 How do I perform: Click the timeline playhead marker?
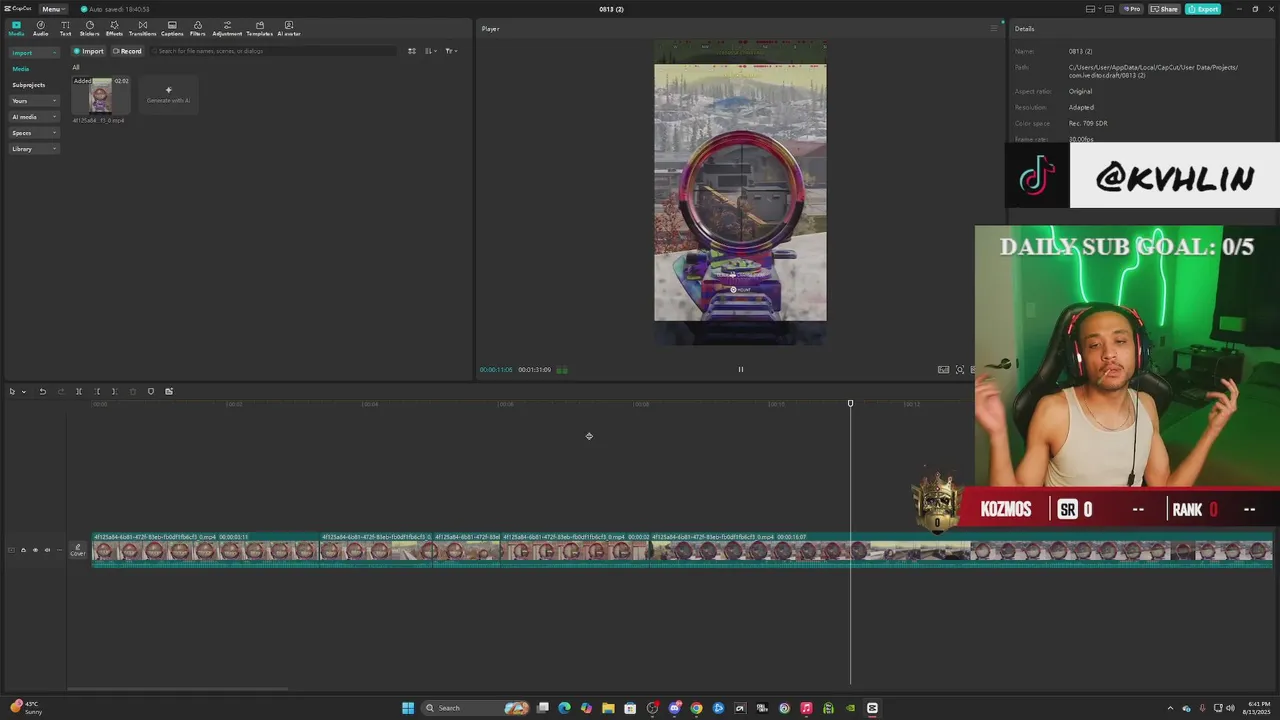point(850,404)
